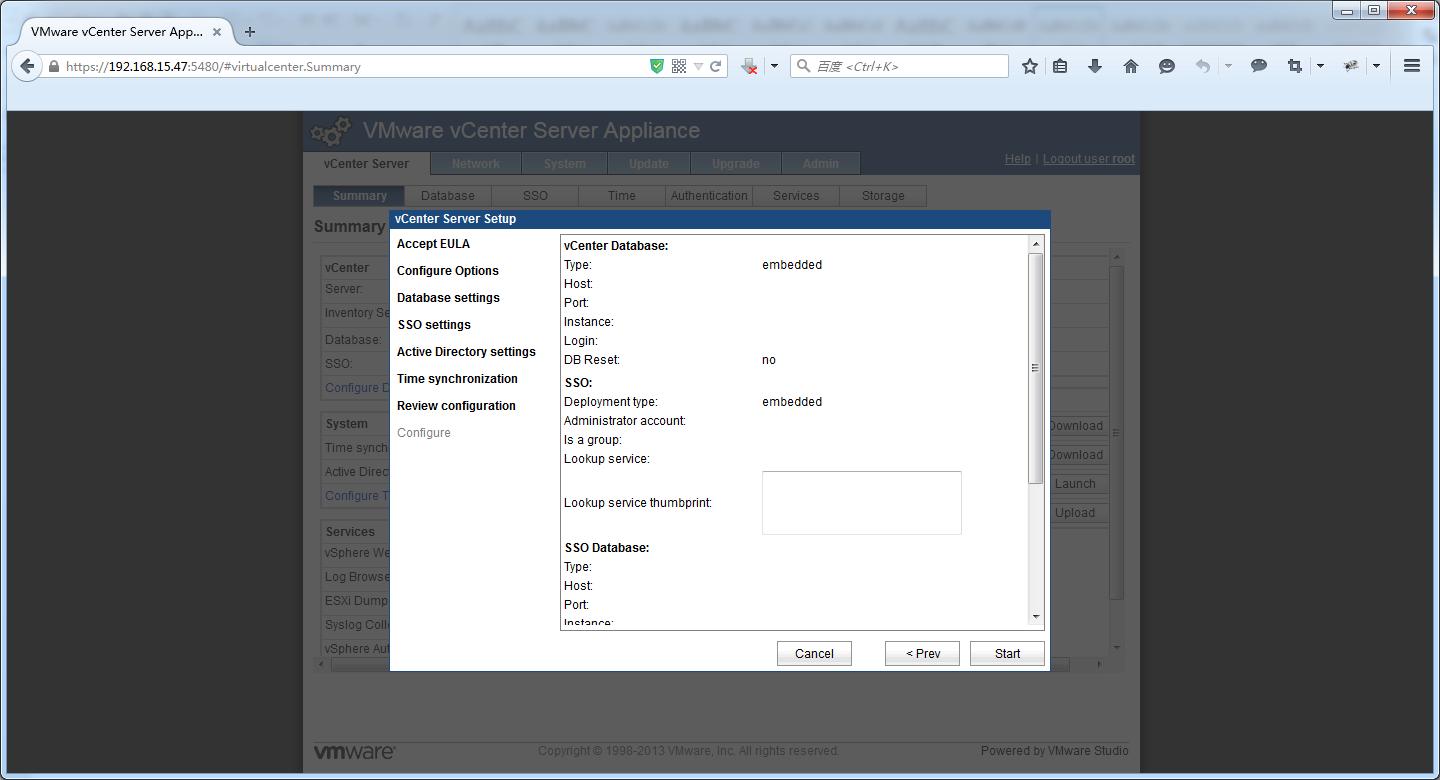Open the Authentication sub-tab

(709, 196)
